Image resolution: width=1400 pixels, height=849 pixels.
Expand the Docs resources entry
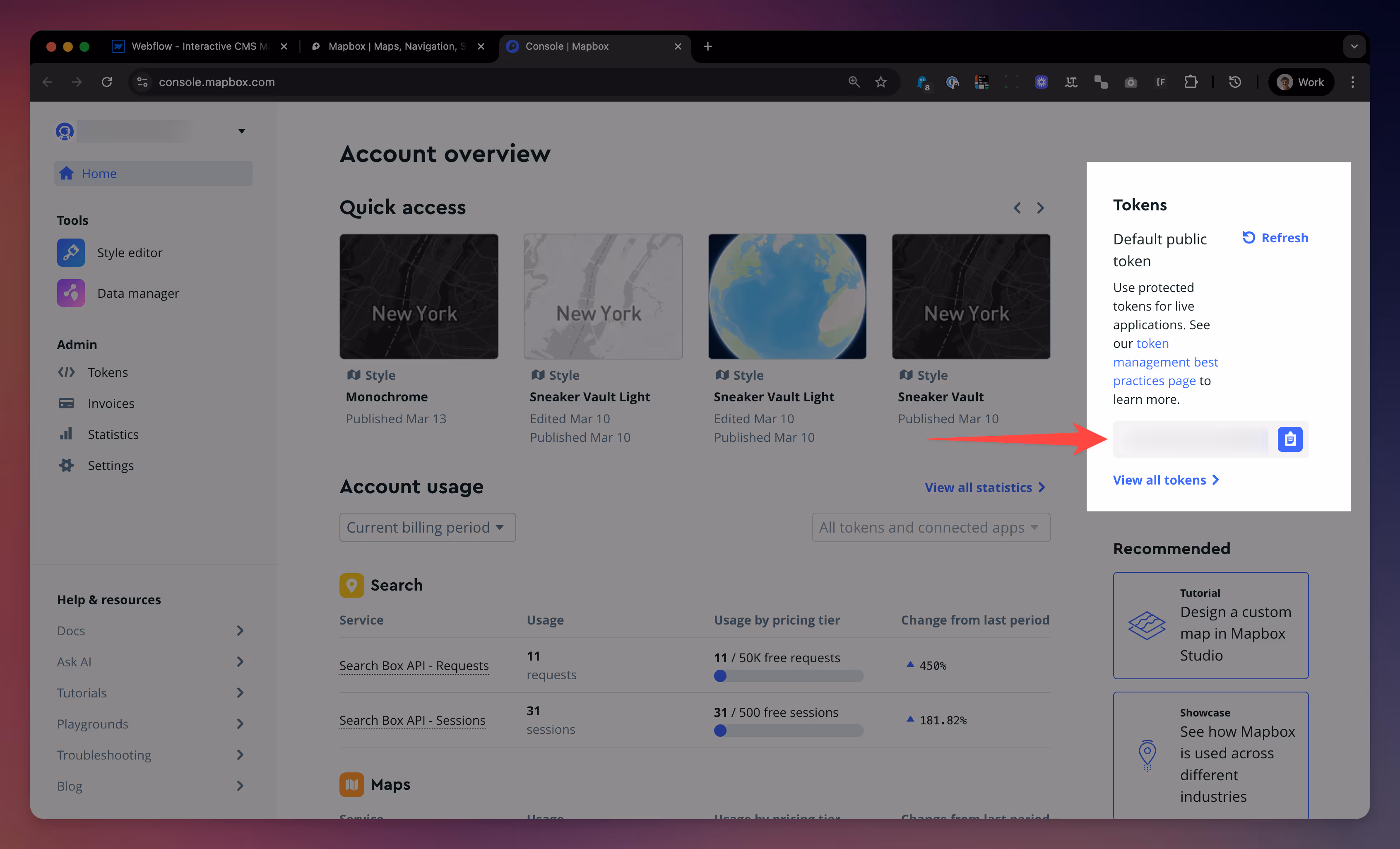(151, 631)
